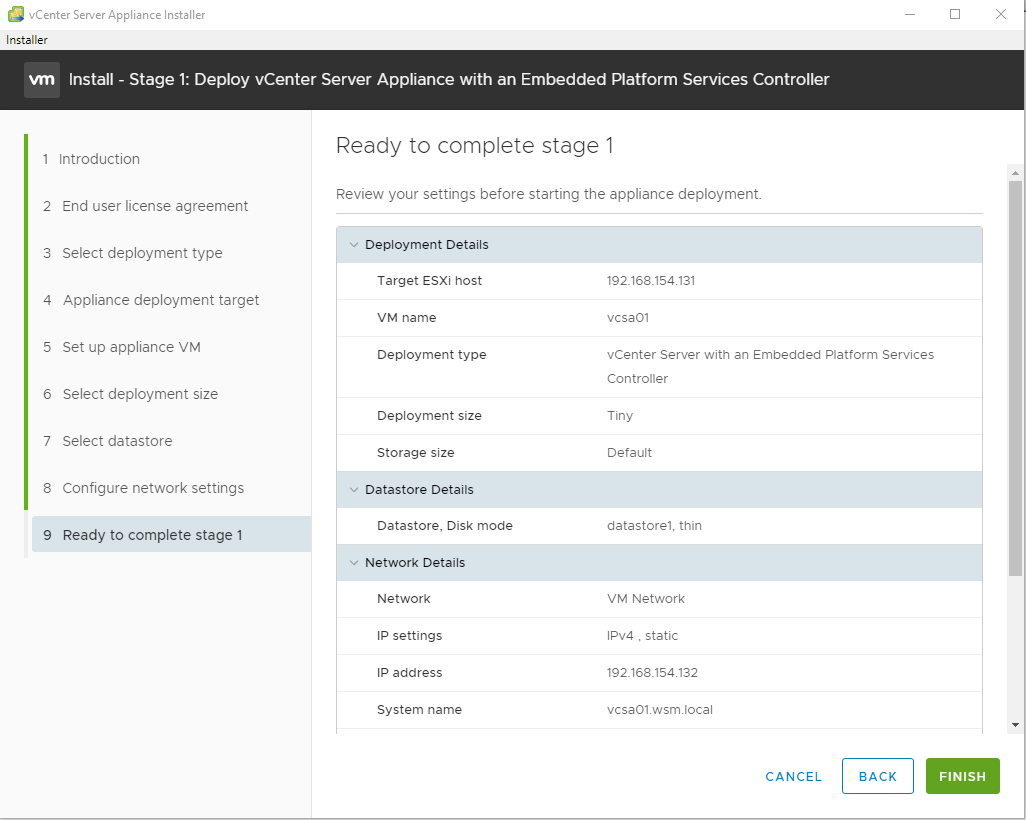The image size is (1026, 820).
Task: Collapse the Datastore Details section
Action: [354, 490]
